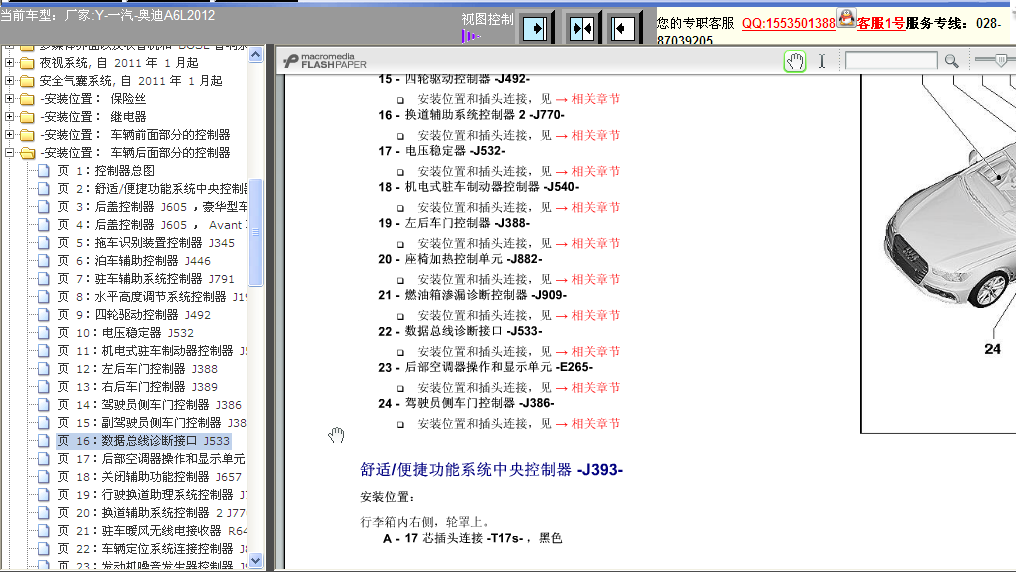Click the tree panel scroll up arrow
This screenshot has width=1016, height=572.
pos(255,55)
